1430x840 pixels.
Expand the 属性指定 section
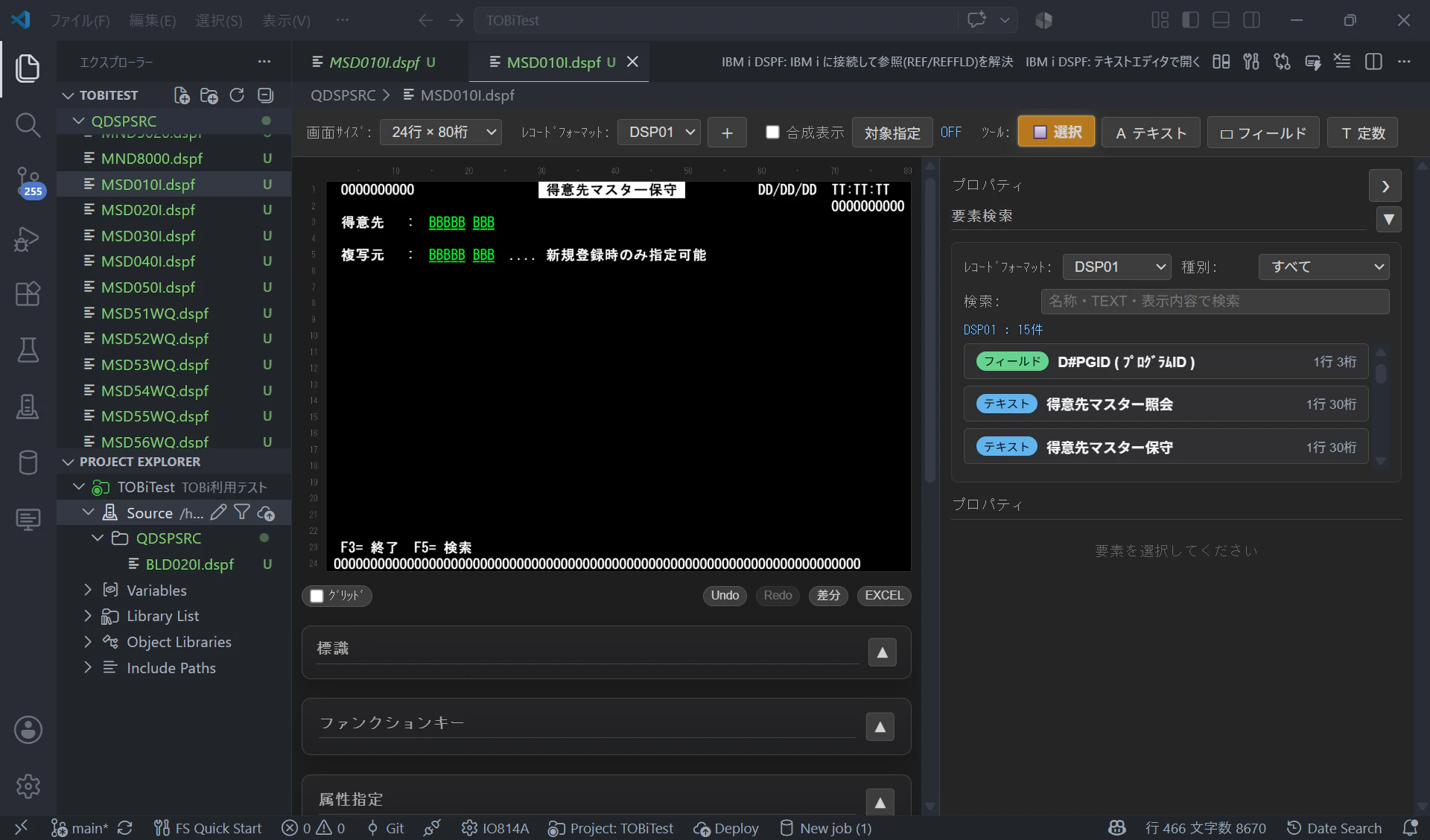click(880, 802)
